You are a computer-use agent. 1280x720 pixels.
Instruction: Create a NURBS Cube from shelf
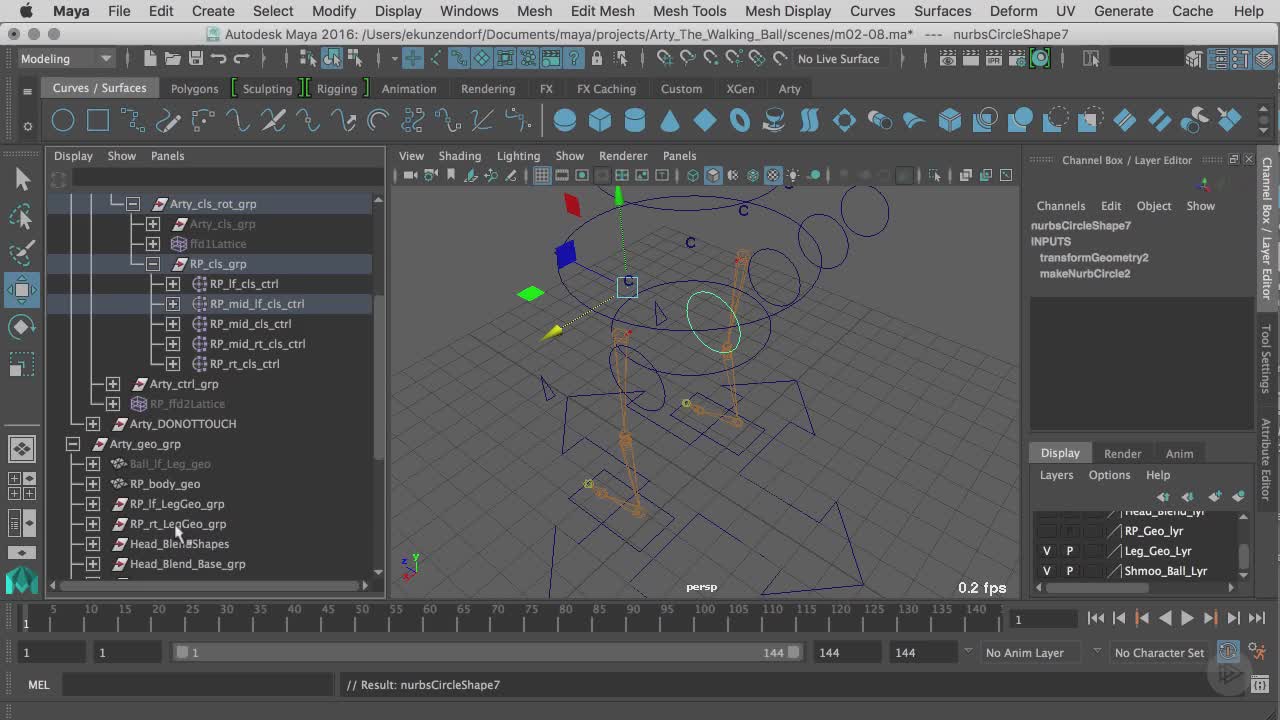[600, 121]
